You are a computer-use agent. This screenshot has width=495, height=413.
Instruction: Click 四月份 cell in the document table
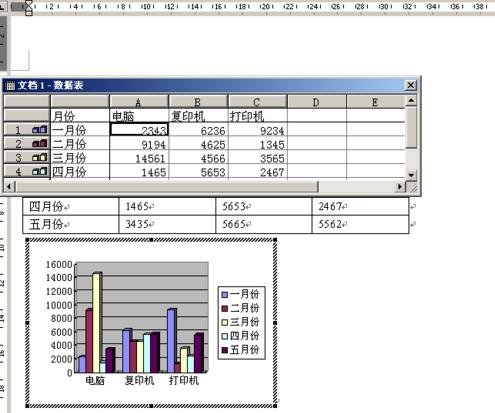tap(71, 206)
